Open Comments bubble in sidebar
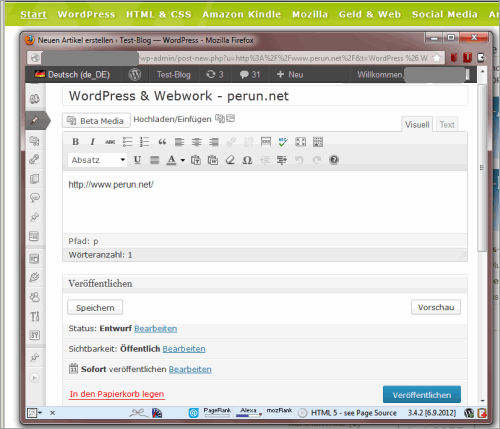This screenshot has width=500, height=429. tap(35, 198)
